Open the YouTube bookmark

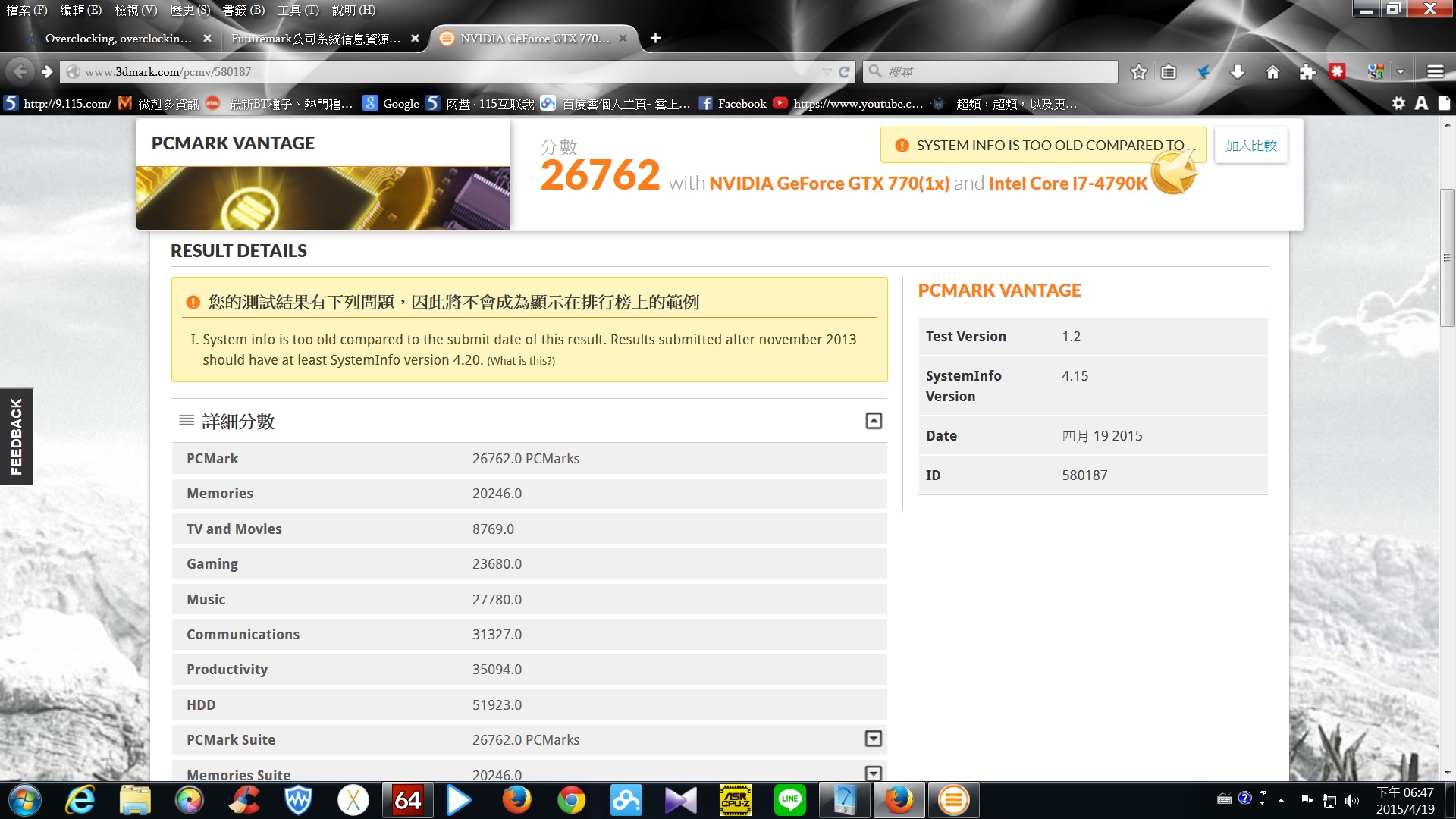point(849,103)
